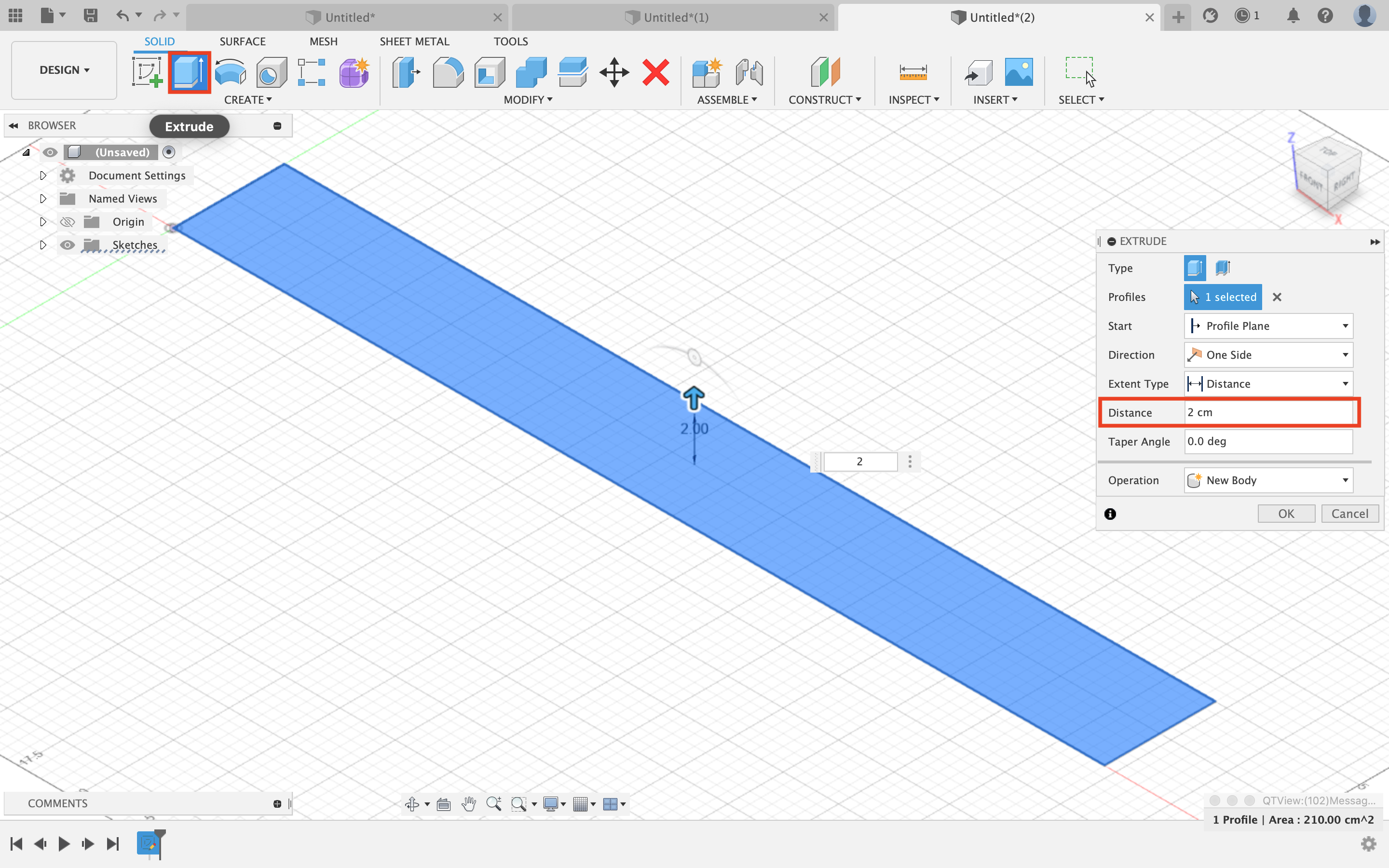This screenshot has height=868, width=1389.
Task: Toggle visibility of Origin folder
Action: [x=67, y=221]
